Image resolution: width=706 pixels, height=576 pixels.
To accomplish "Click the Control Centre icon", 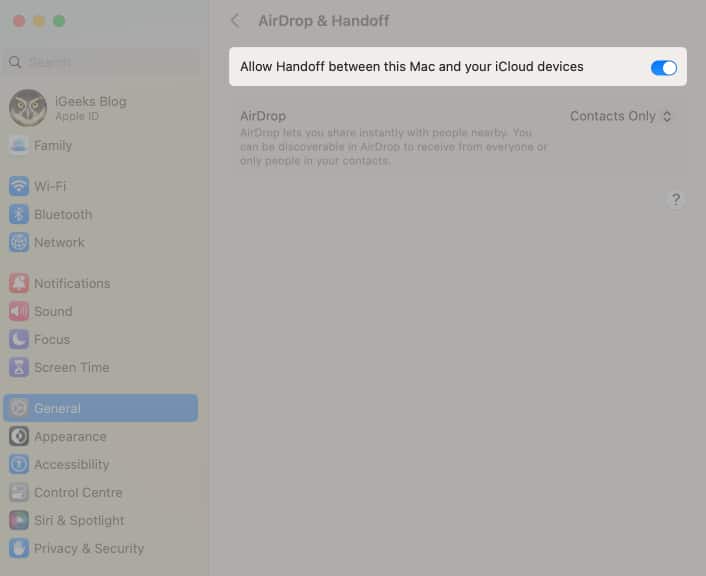I will click(18, 492).
